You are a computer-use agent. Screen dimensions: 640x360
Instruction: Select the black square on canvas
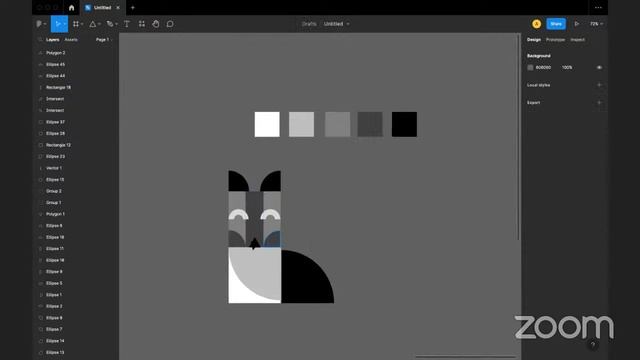point(404,124)
